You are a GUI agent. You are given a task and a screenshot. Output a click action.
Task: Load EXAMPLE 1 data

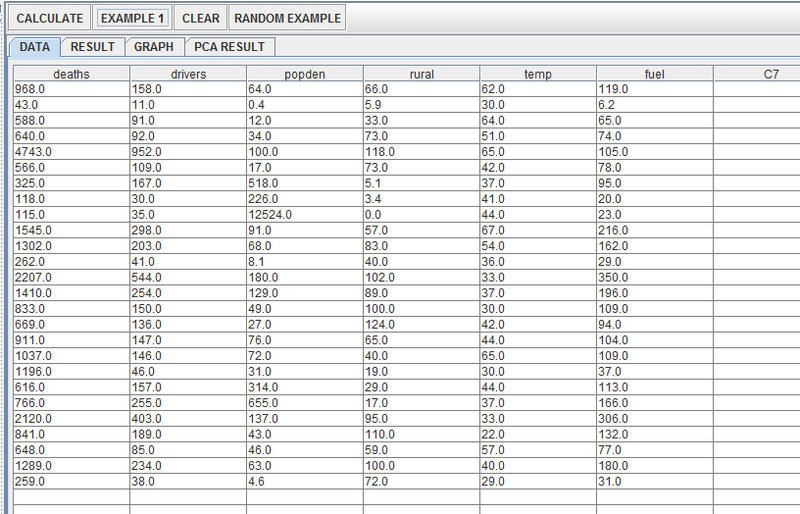pos(132,18)
